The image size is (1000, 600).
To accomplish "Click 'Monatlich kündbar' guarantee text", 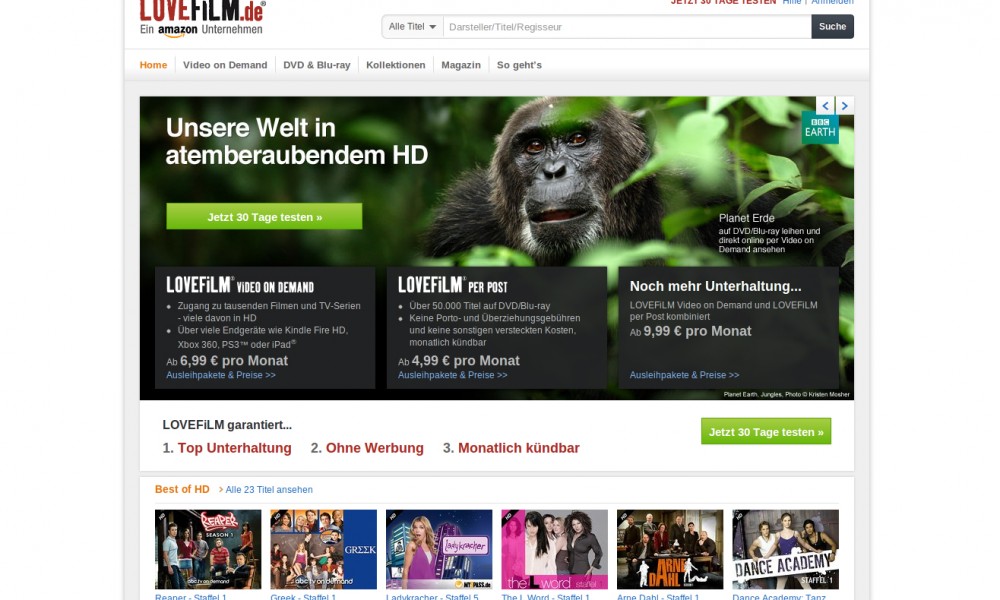I will (x=518, y=448).
